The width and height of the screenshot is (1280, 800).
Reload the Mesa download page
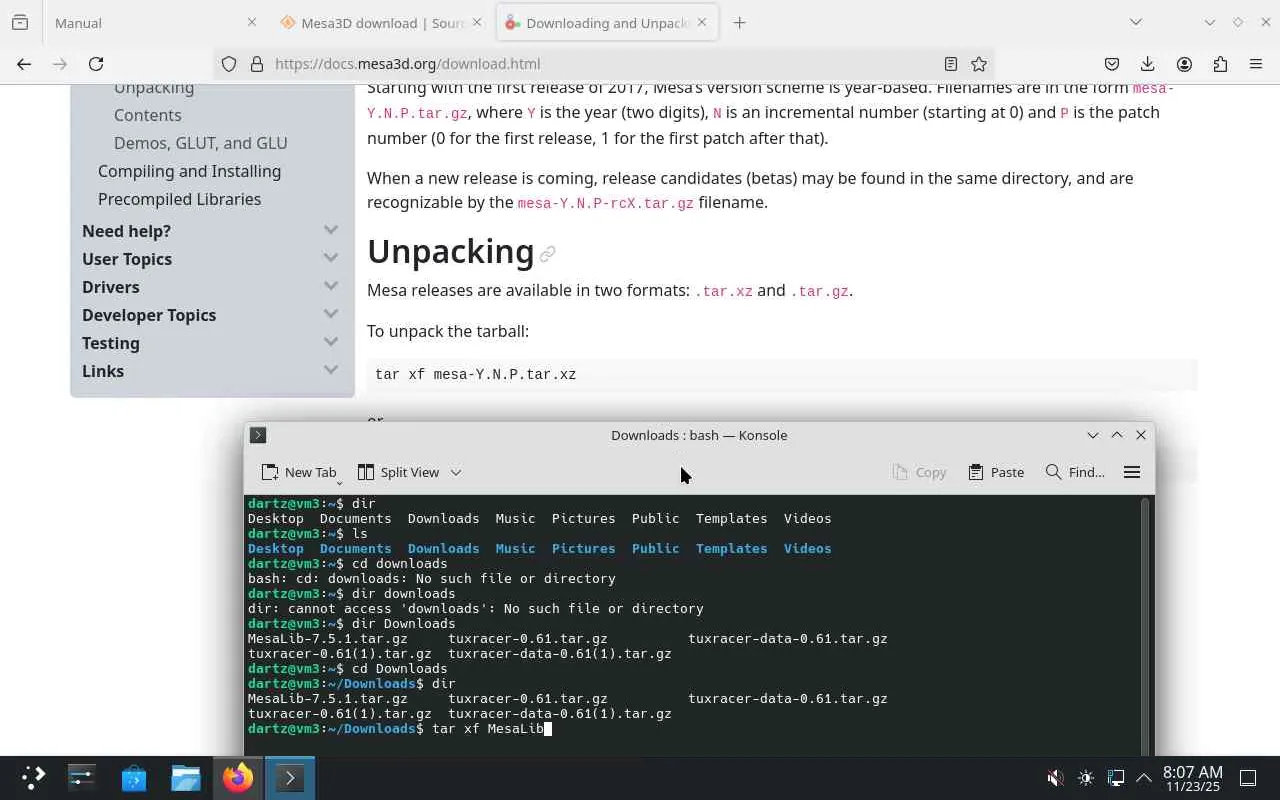tap(96, 64)
